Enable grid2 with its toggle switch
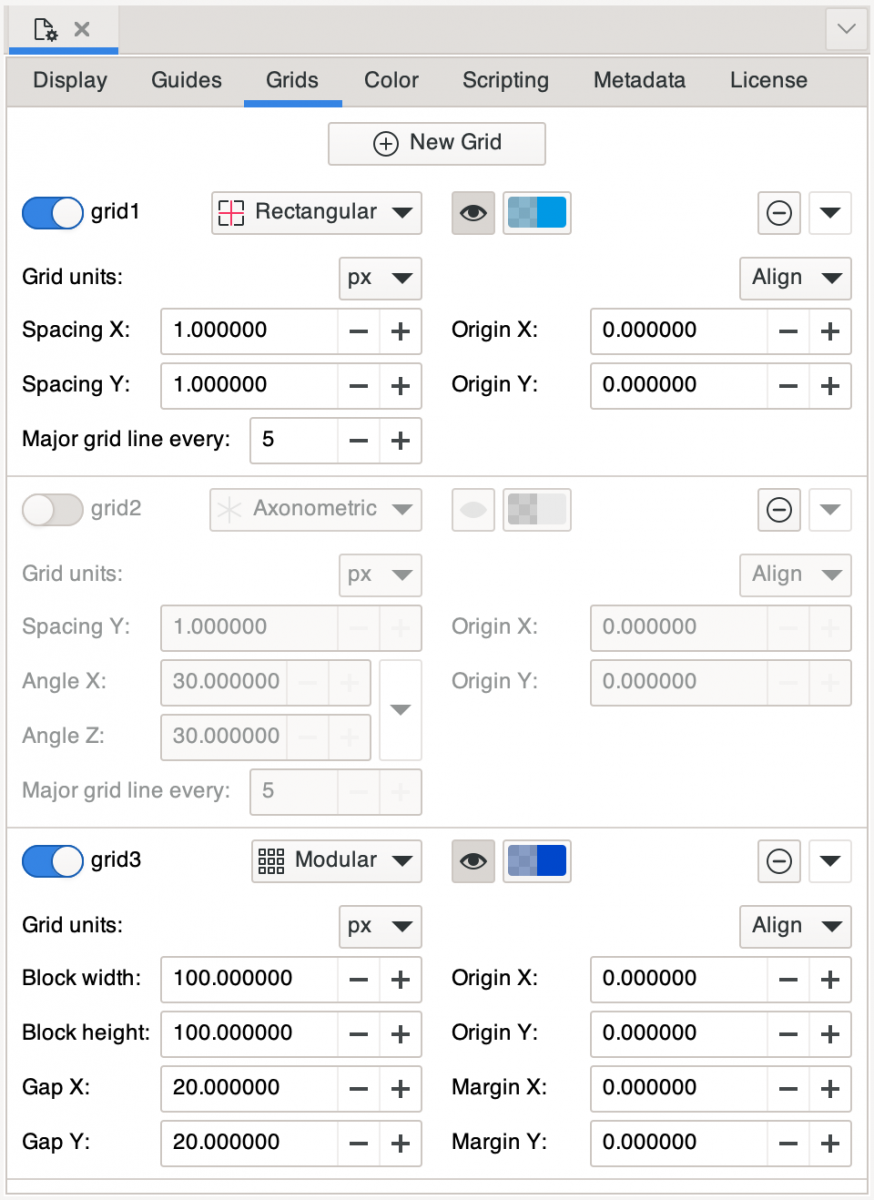The image size is (874, 1200). 52,510
